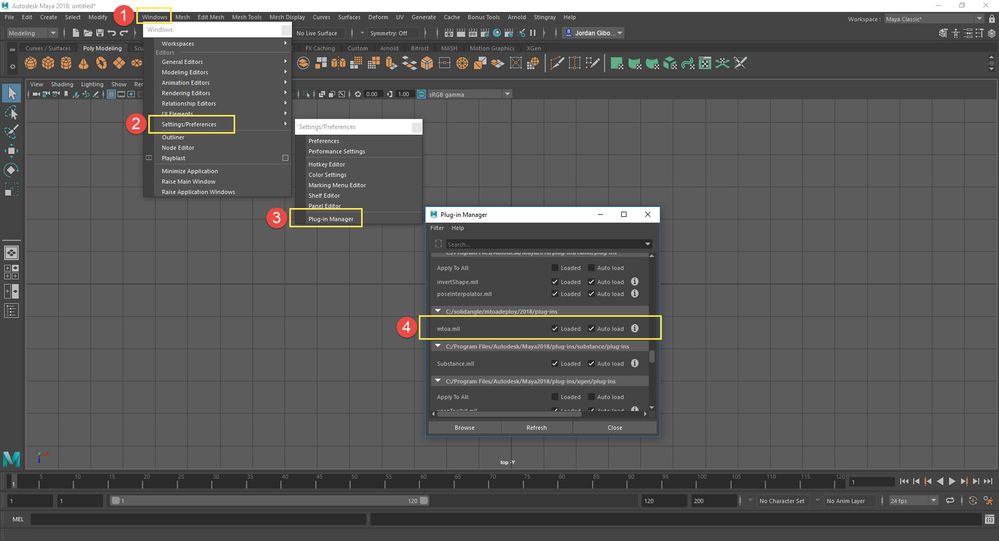Click the range slider bar below the timeline
The image size is (999, 541).
(x=270, y=501)
